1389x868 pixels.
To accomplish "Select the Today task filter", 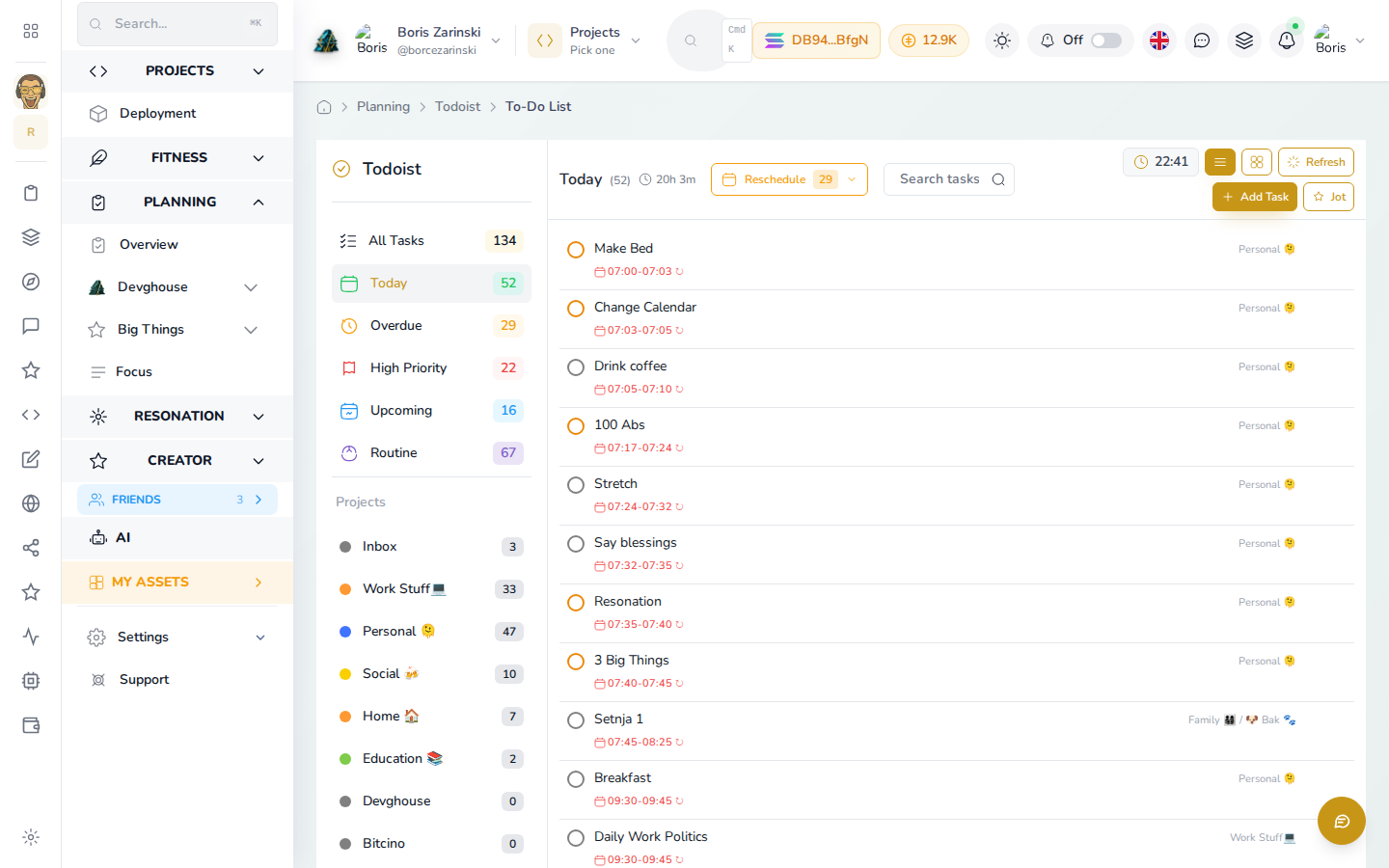I will tap(431, 284).
